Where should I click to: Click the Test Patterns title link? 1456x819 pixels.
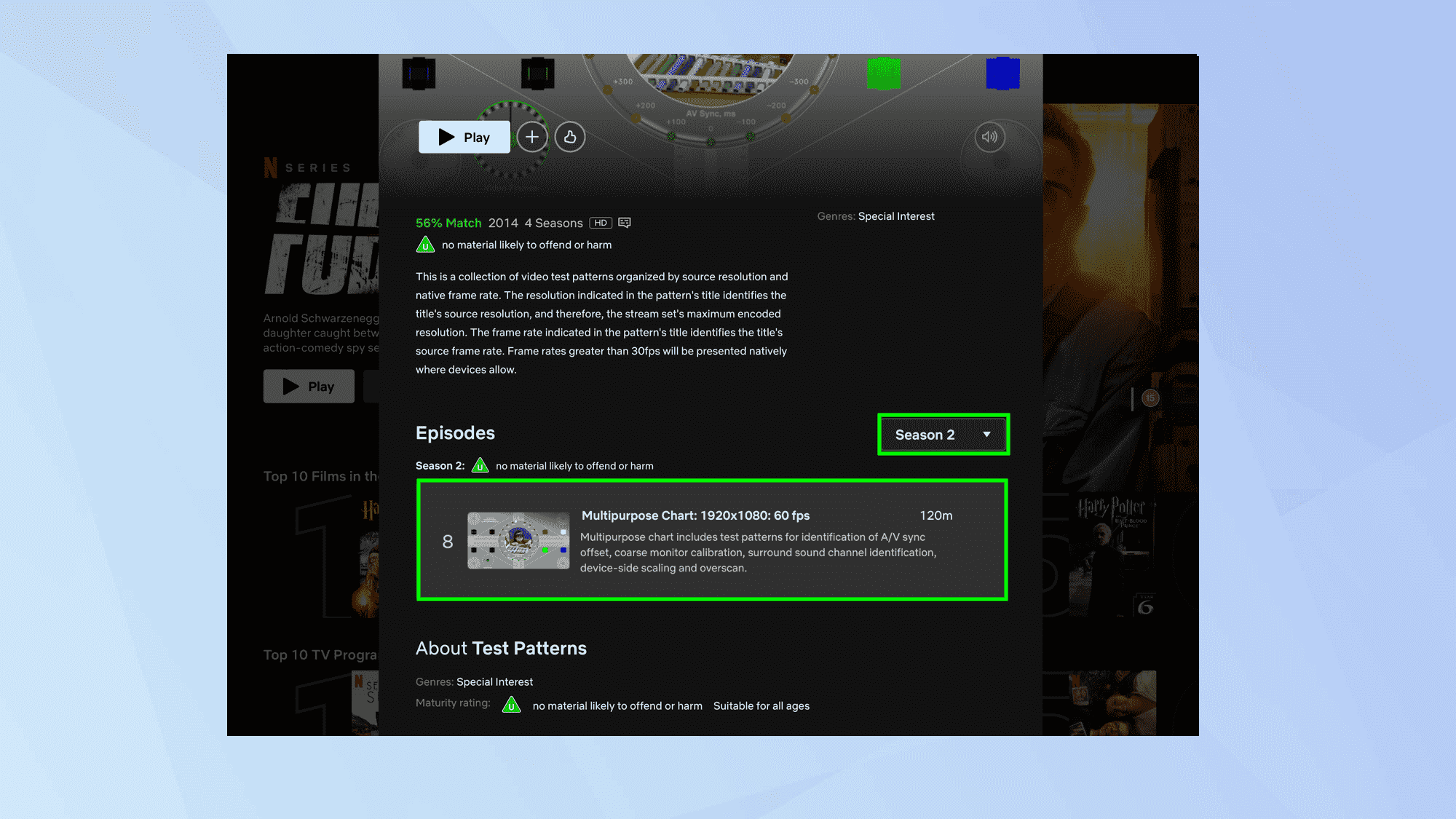528,648
